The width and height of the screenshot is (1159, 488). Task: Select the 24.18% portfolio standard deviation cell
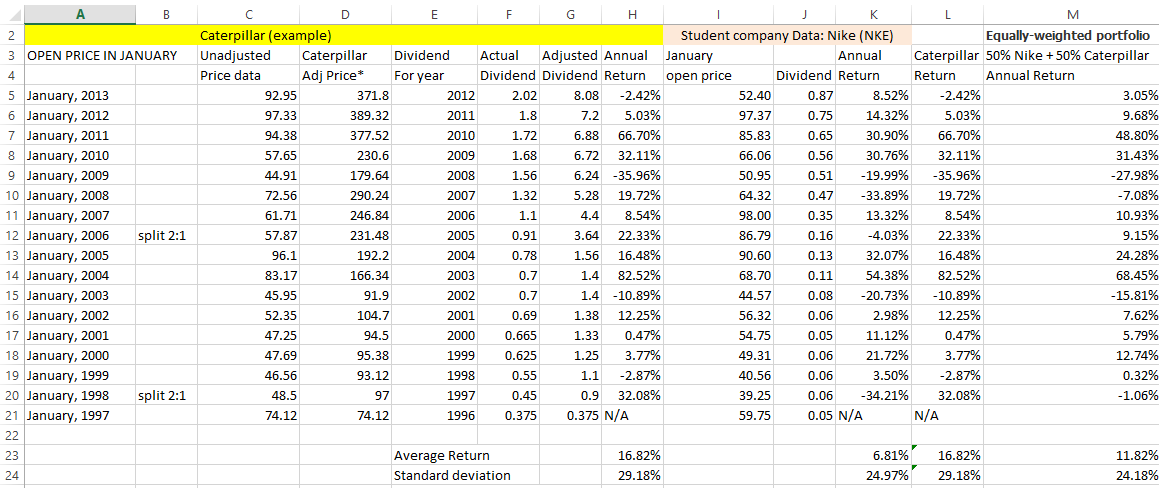[x=1072, y=475]
